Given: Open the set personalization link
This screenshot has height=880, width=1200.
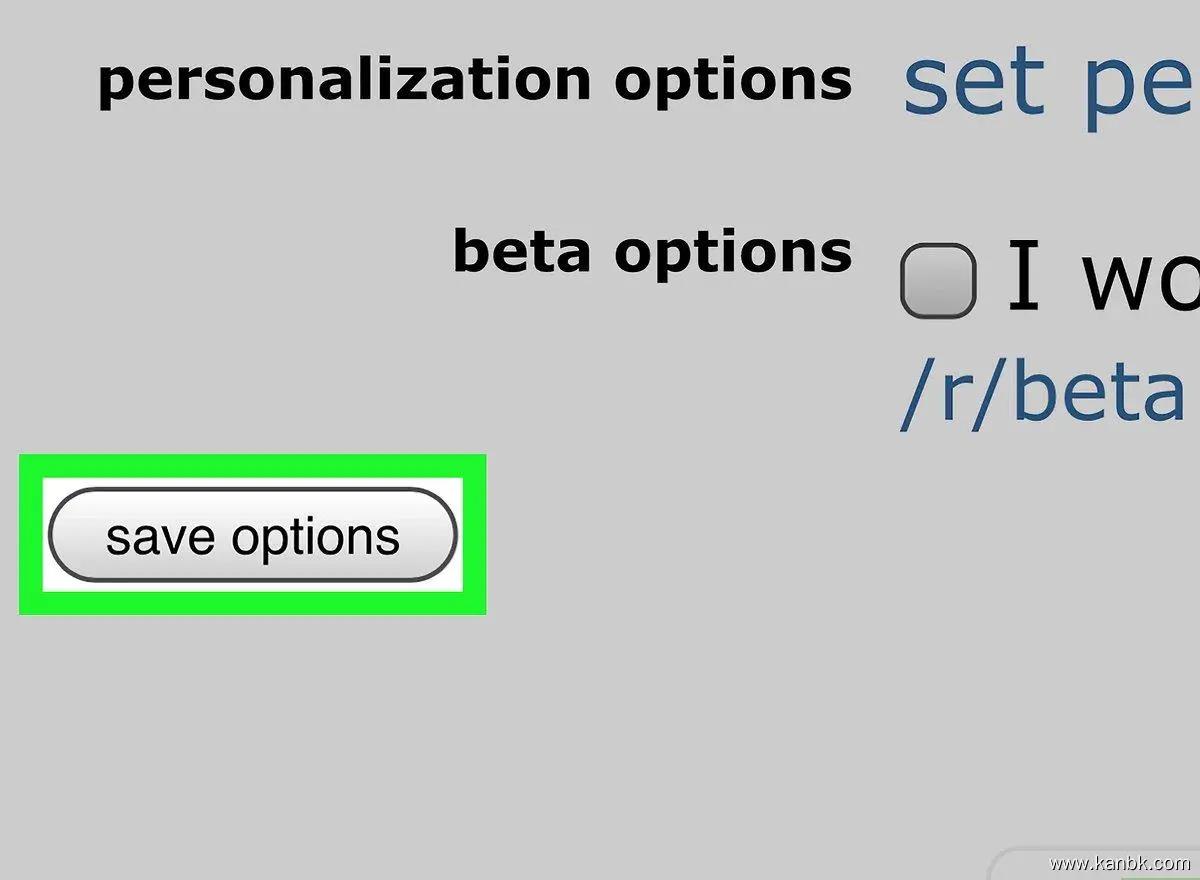Looking at the screenshot, I should 1050,84.
